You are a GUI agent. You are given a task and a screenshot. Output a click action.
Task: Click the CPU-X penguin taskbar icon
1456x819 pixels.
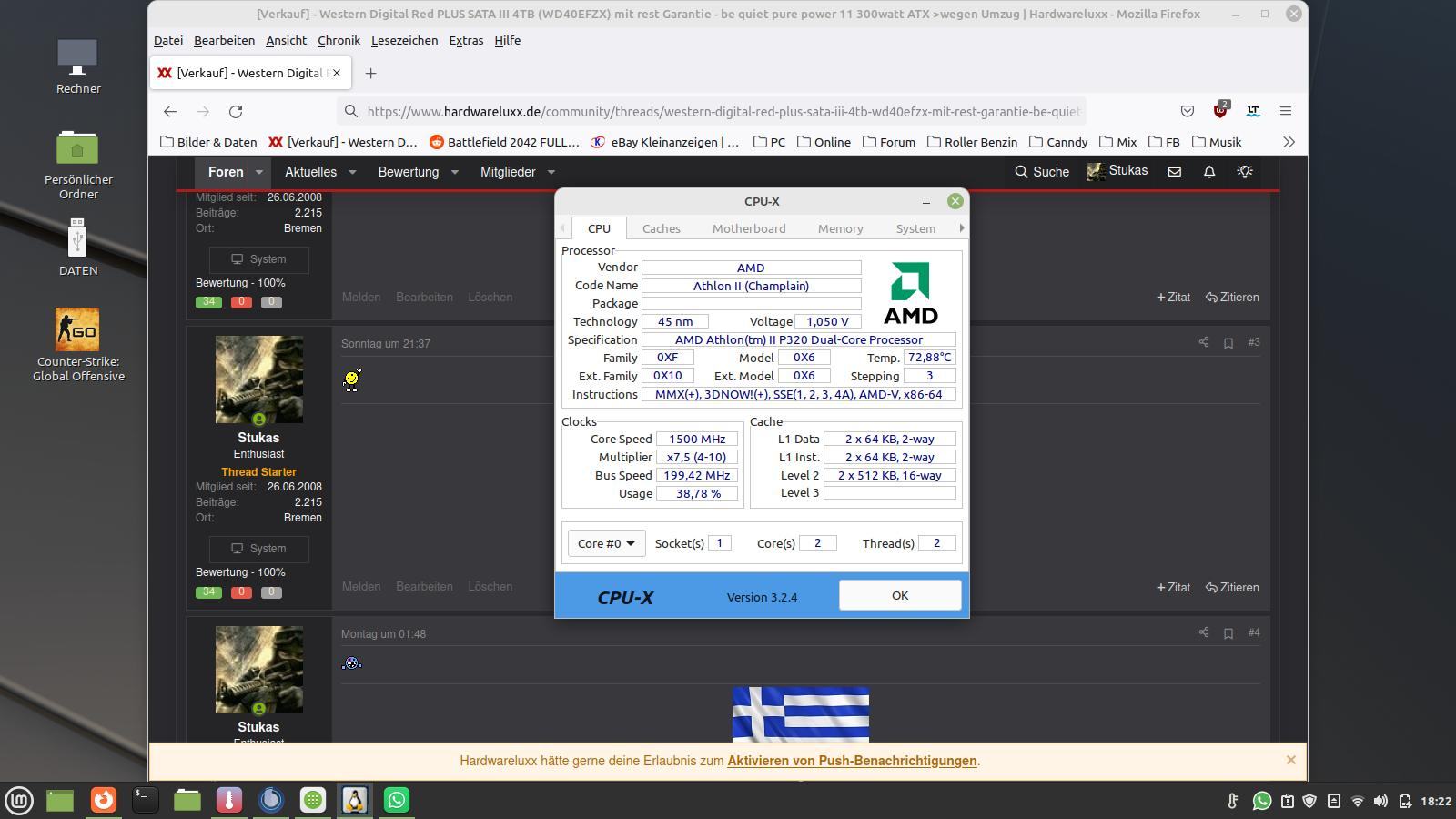(355, 800)
